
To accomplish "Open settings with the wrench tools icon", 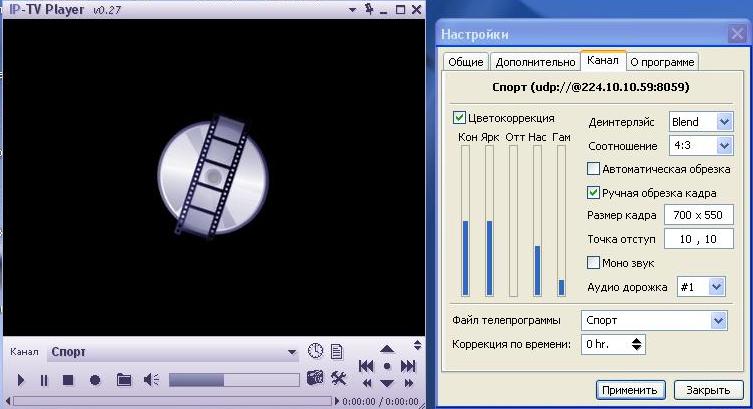I will tap(338, 378).
